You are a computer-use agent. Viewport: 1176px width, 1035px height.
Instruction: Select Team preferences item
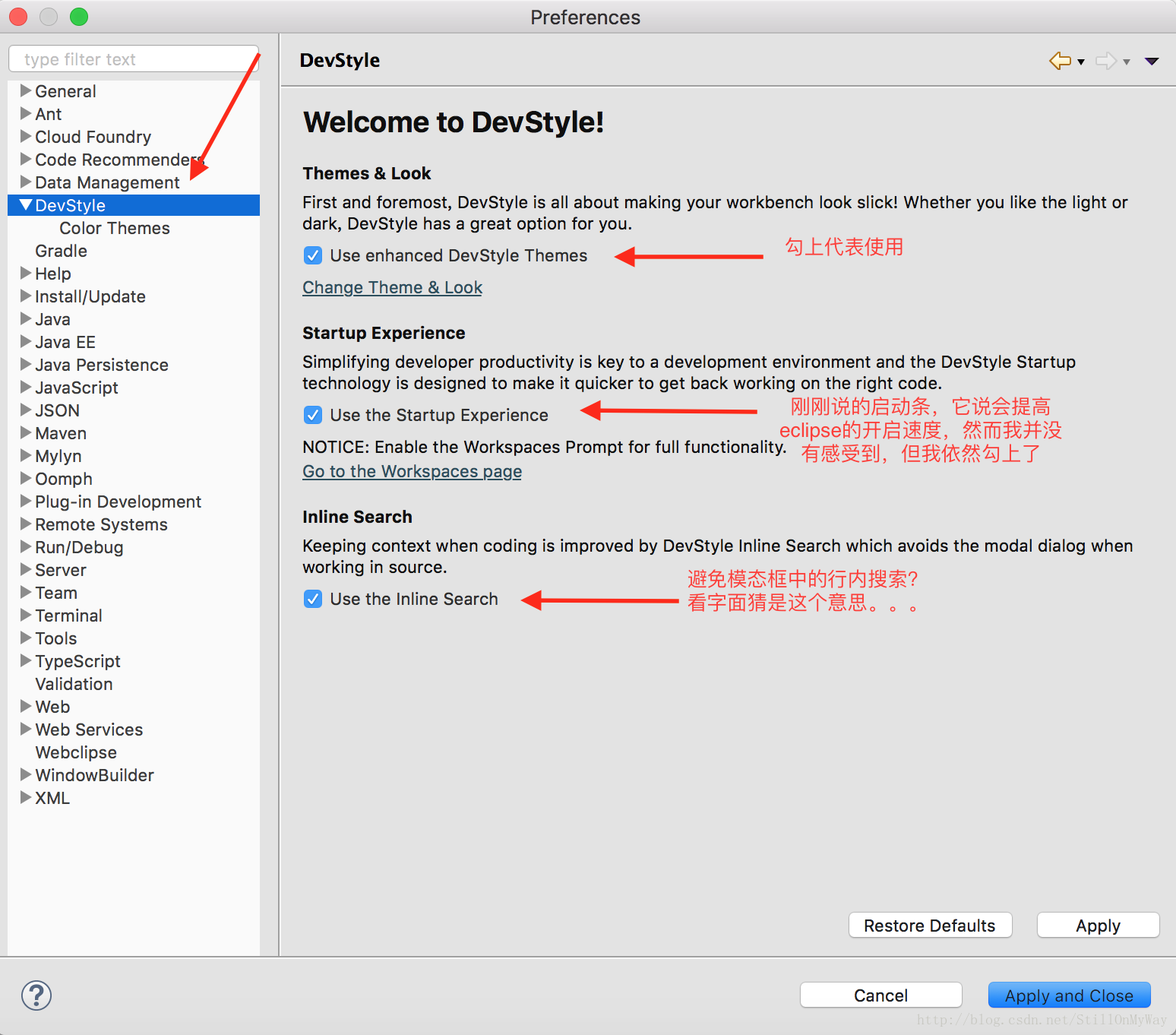[x=56, y=593]
